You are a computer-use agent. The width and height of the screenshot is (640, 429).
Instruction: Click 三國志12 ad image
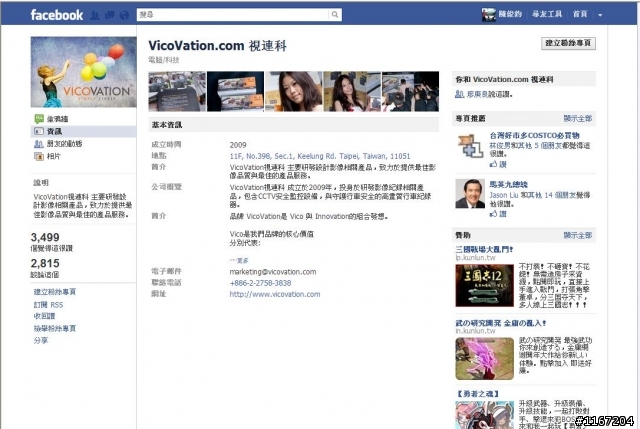[x=484, y=286]
